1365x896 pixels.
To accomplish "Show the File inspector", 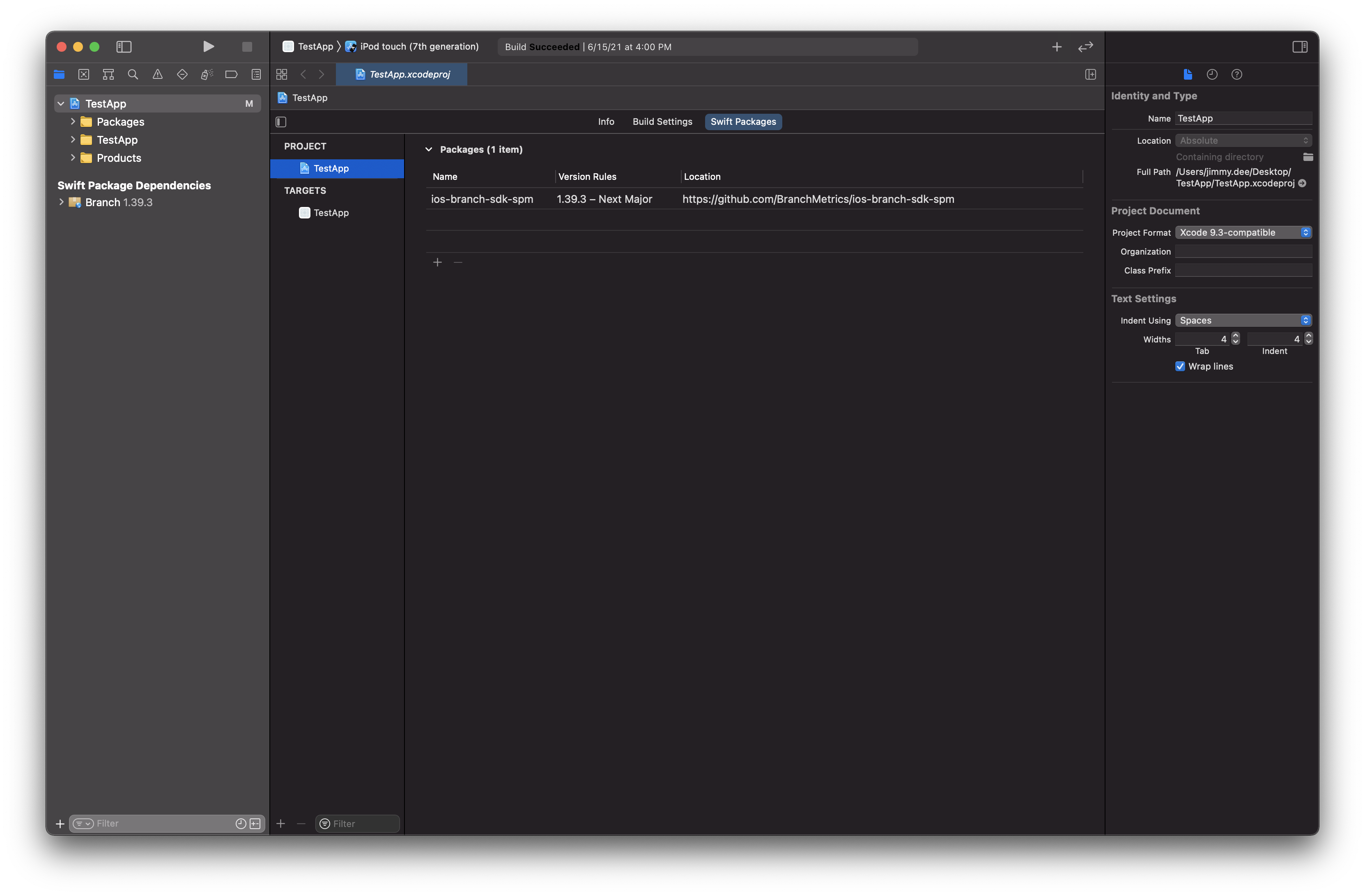I will pyautogui.click(x=1187, y=74).
